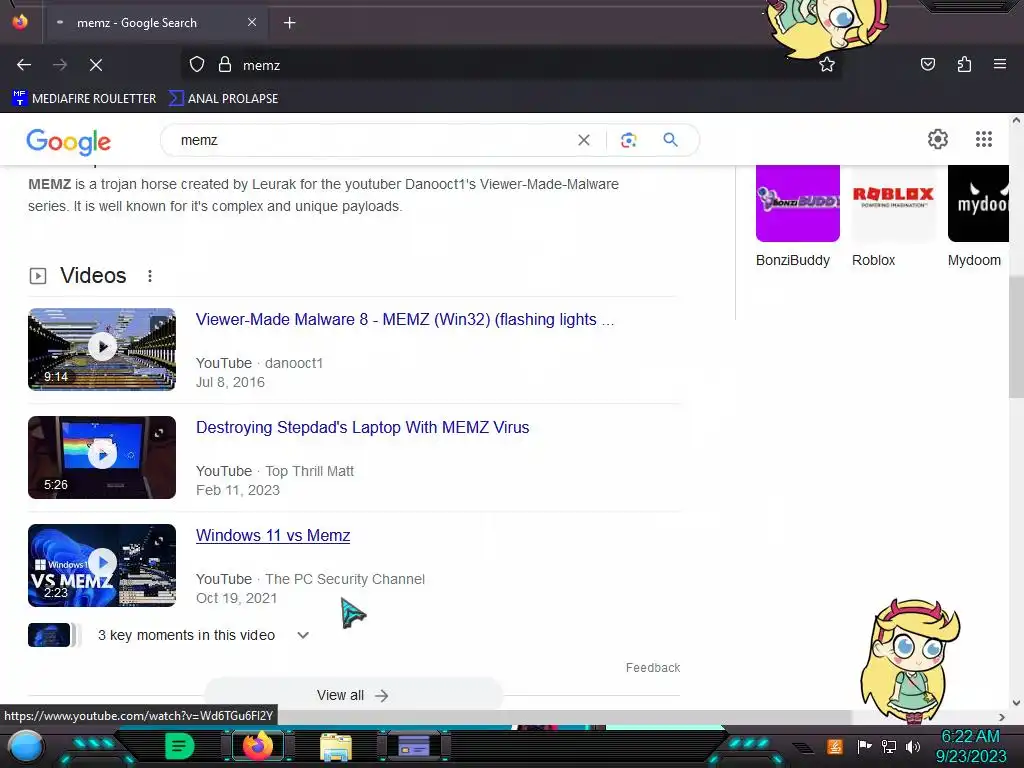Screen dimensions: 1024x768
Task: Click the View all videos button
Action: pyautogui.click(x=353, y=695)
